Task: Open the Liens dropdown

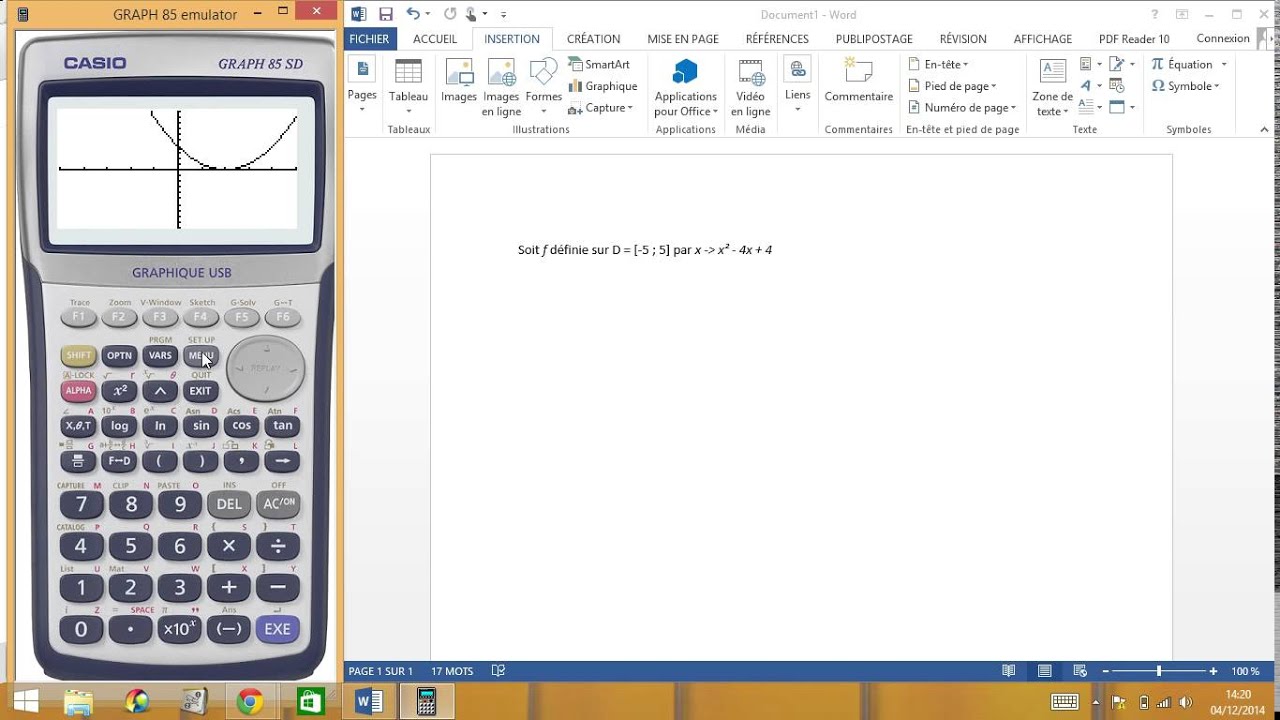Action: pyautogui.click(x=798, y=84)
